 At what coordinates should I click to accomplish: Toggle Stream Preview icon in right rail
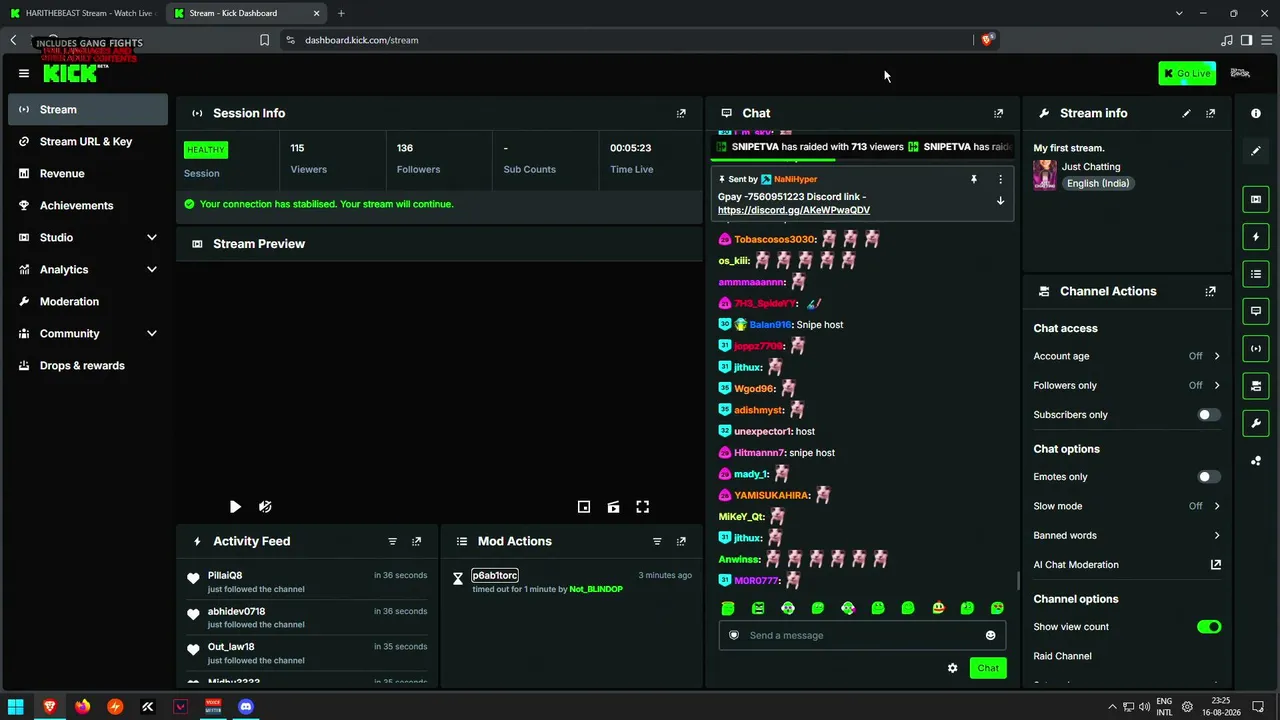[1256, 199]
